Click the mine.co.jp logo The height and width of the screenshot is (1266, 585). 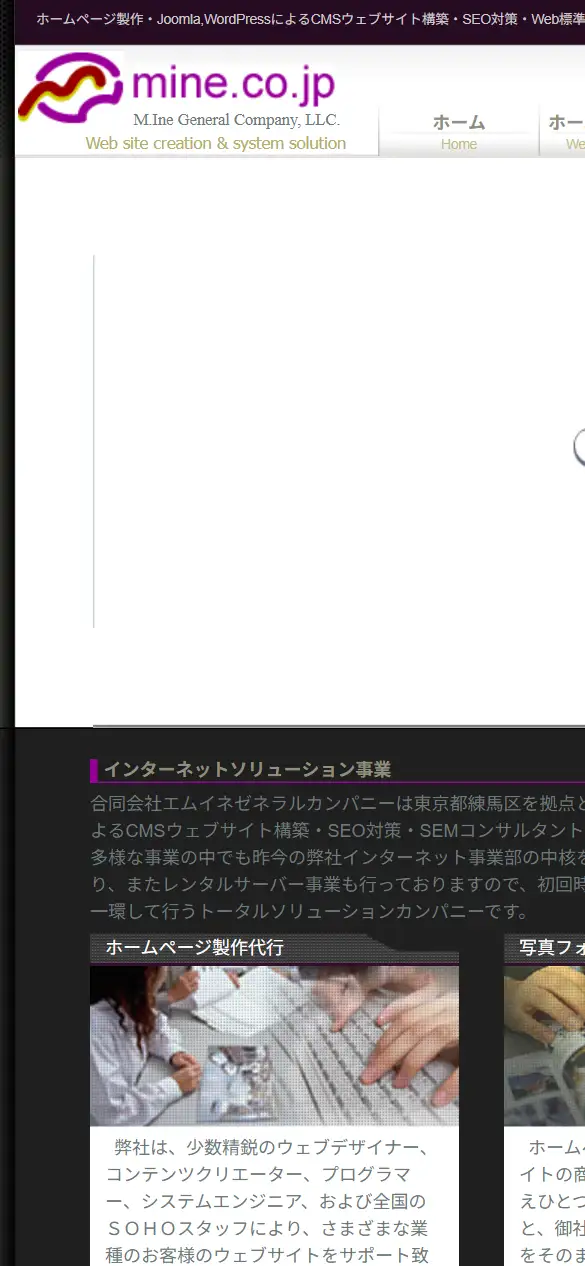176,87
